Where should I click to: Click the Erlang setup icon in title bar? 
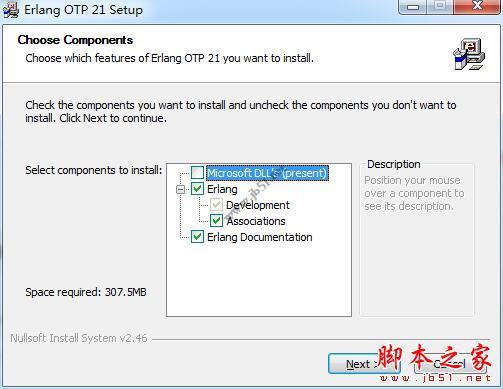coord(11,10)
